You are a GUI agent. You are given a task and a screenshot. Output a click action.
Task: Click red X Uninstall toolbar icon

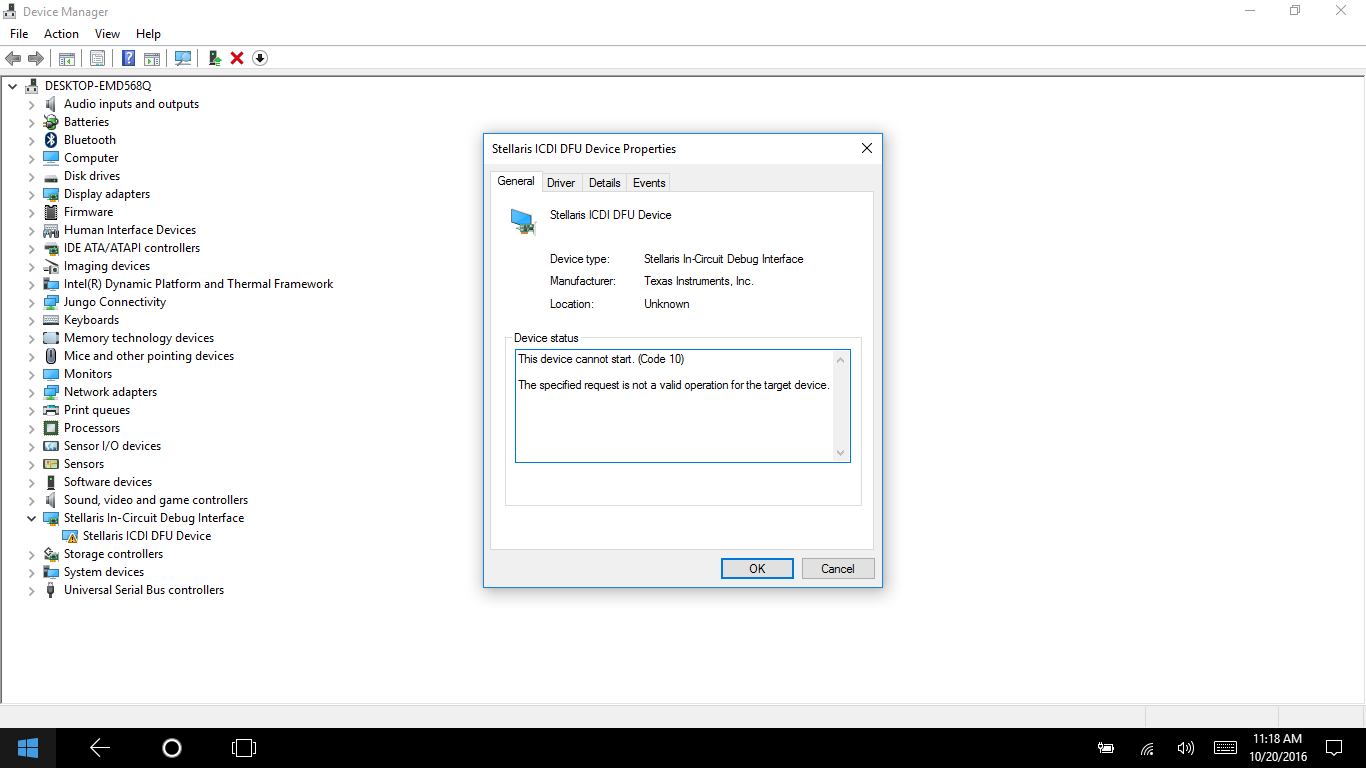pyautogui.click(x=237, y=58)
